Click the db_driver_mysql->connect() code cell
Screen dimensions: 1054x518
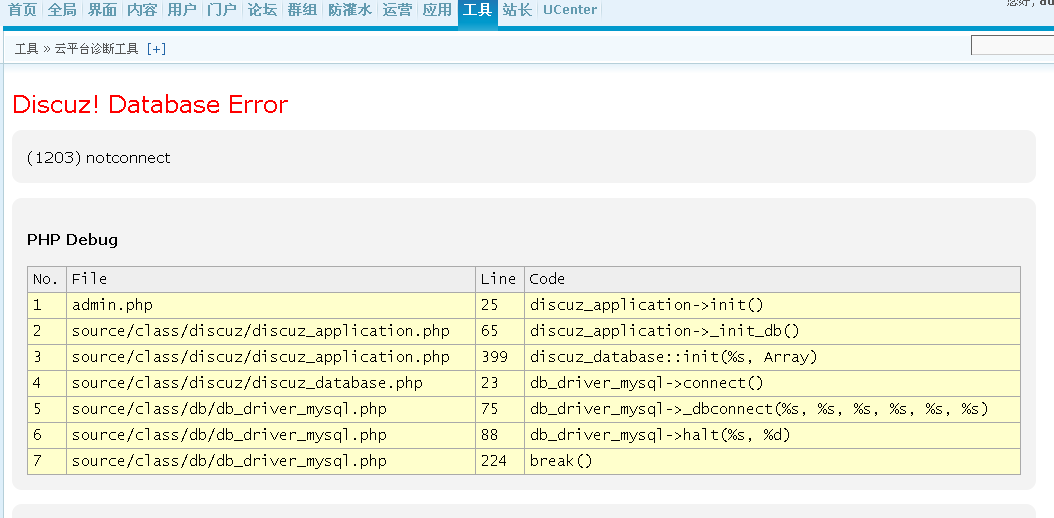coord(772,383)
